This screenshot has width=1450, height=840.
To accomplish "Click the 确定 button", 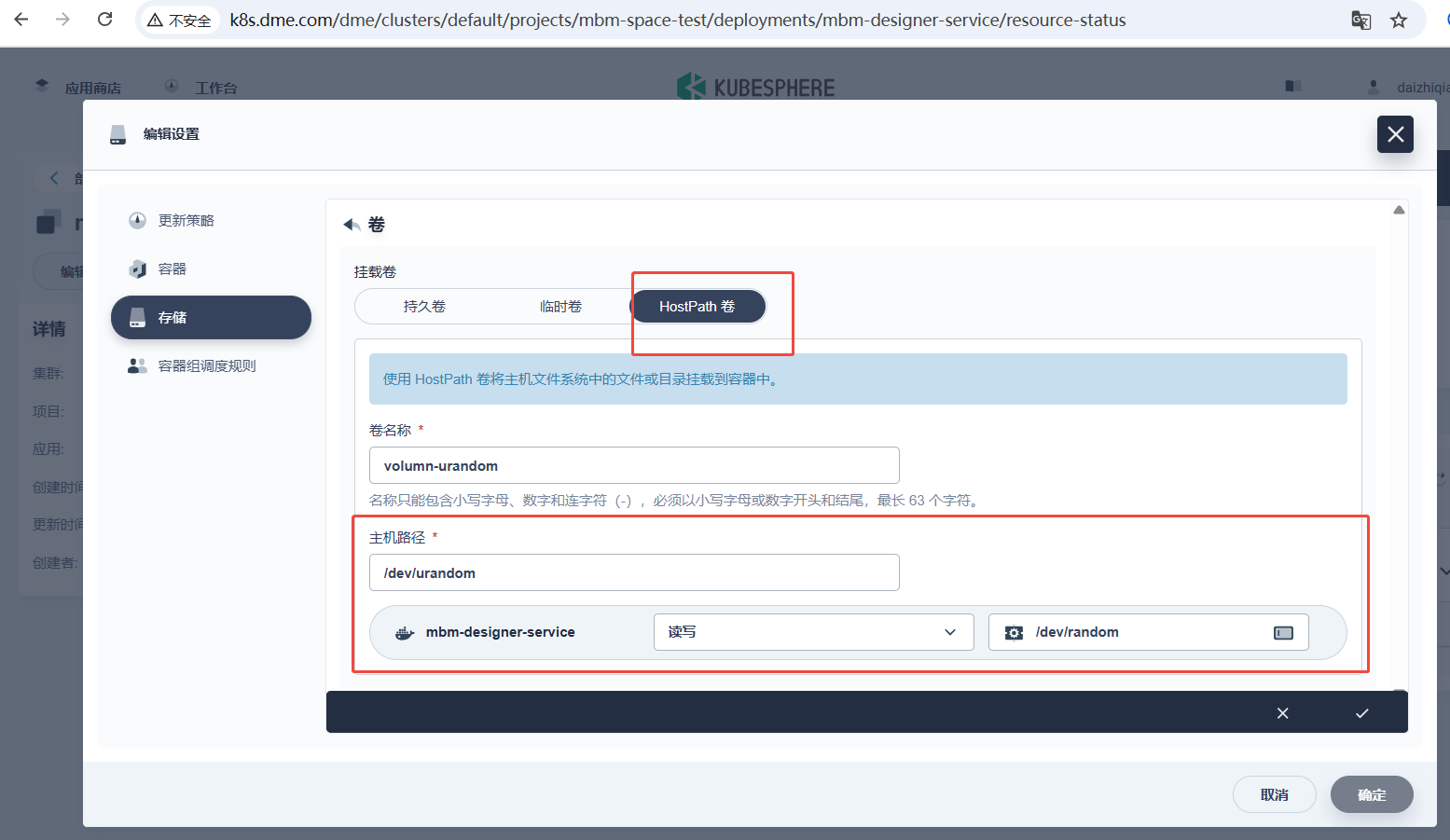I will click(1371, 795).
